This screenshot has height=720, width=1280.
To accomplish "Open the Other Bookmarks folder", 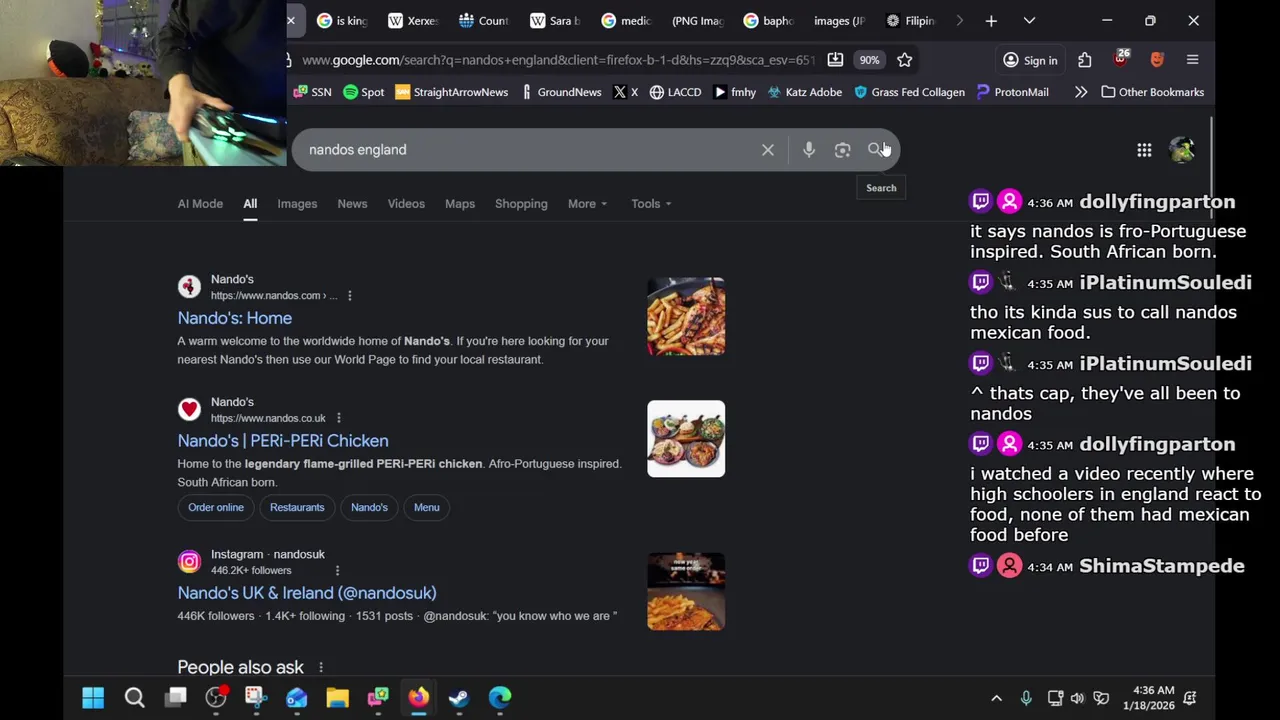I will click(1152, 92).
